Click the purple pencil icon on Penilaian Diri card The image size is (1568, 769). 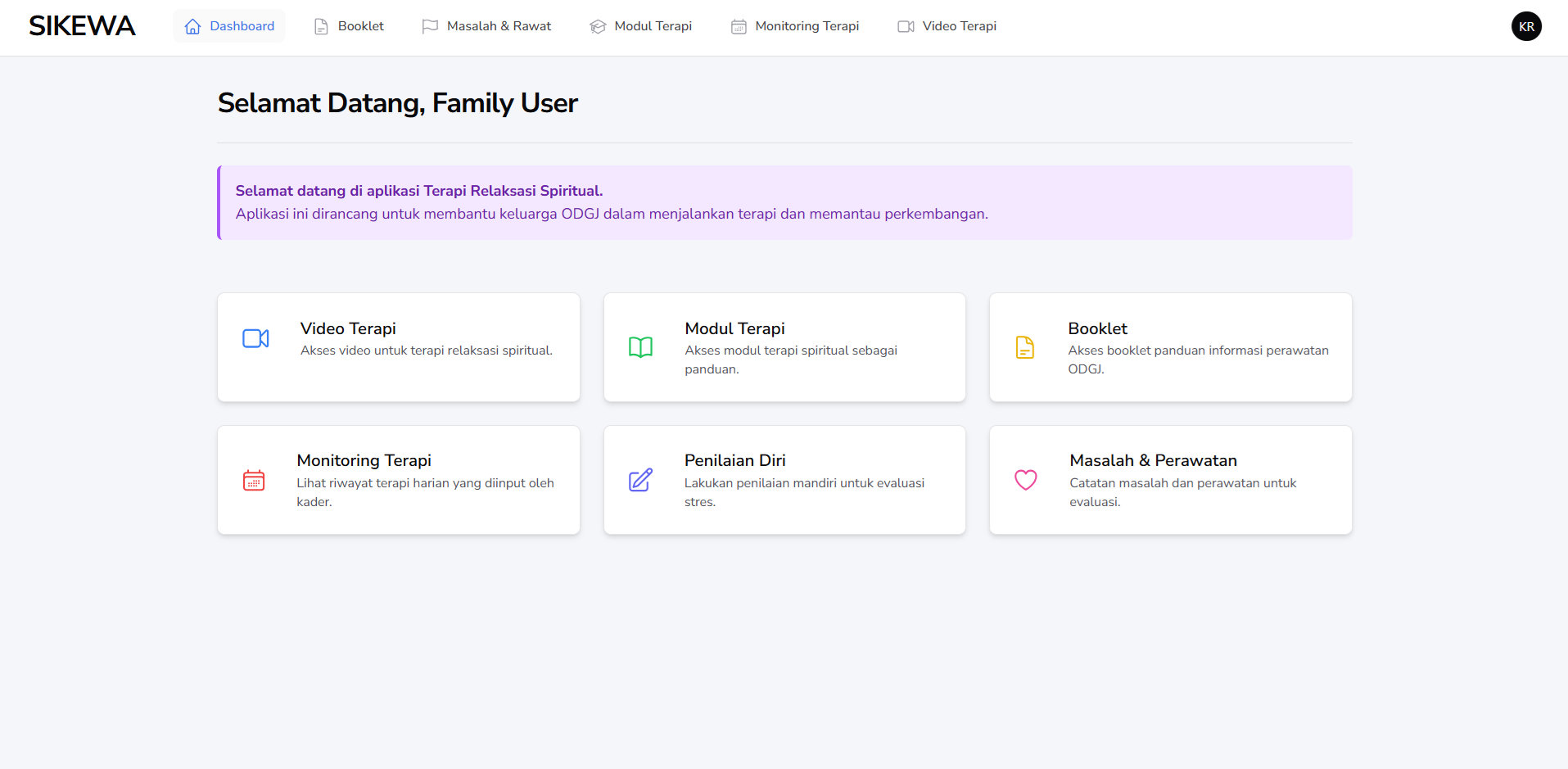click(640, 480)
